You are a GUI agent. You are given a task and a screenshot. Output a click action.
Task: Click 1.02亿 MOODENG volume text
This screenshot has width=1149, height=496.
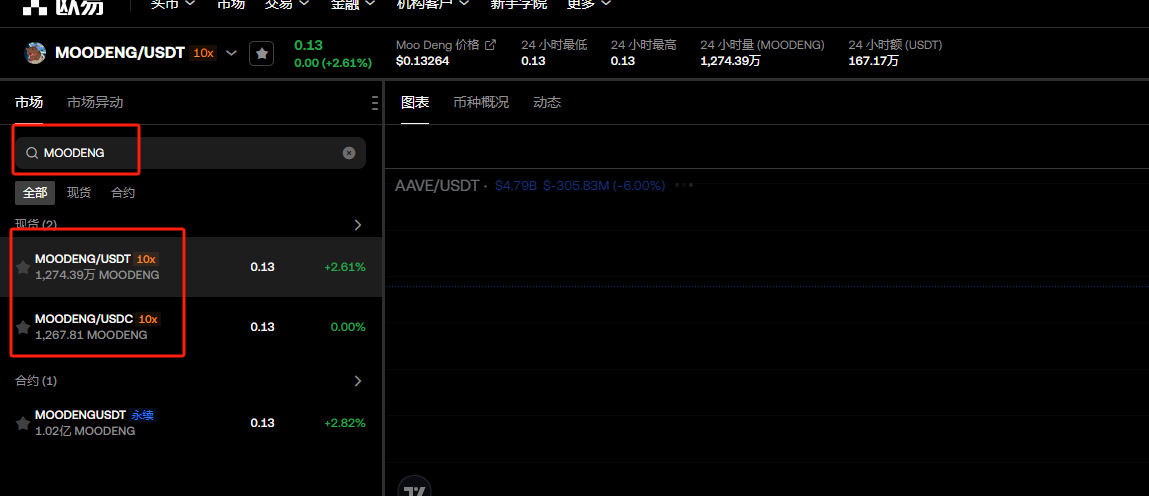point(85,431)
